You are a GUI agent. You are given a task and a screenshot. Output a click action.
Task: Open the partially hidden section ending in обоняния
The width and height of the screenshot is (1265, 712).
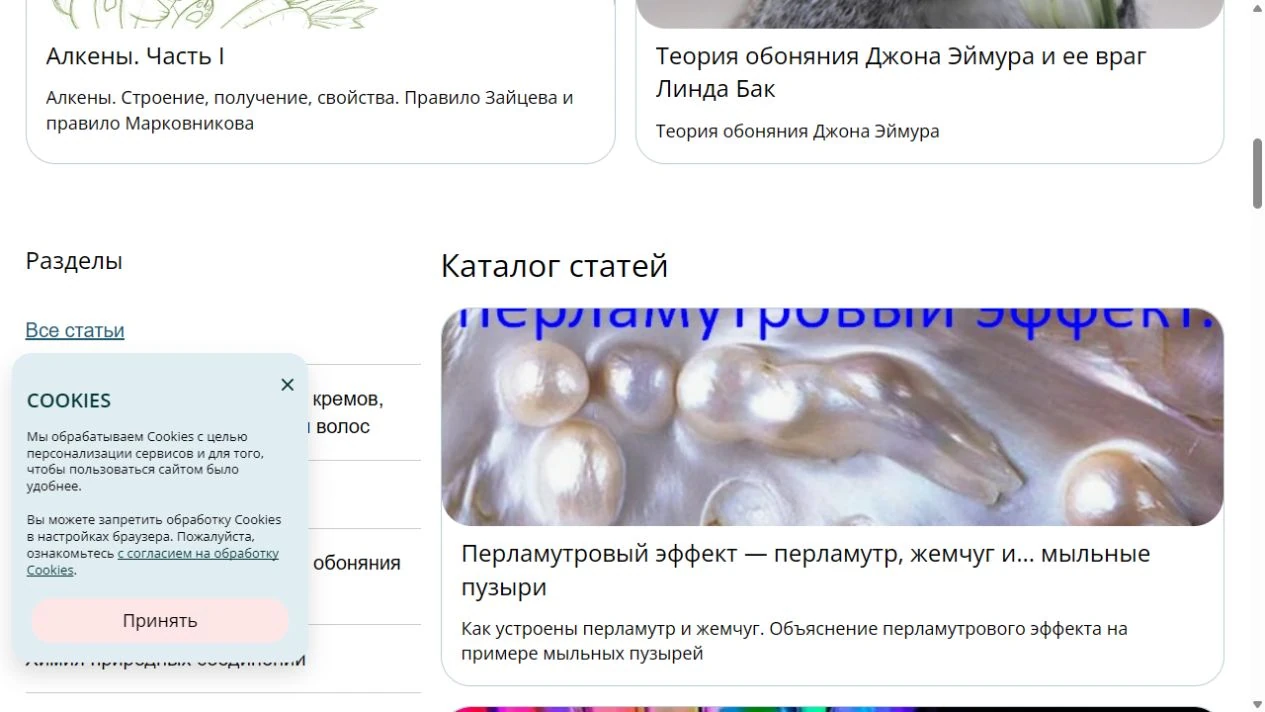(357, 563)
